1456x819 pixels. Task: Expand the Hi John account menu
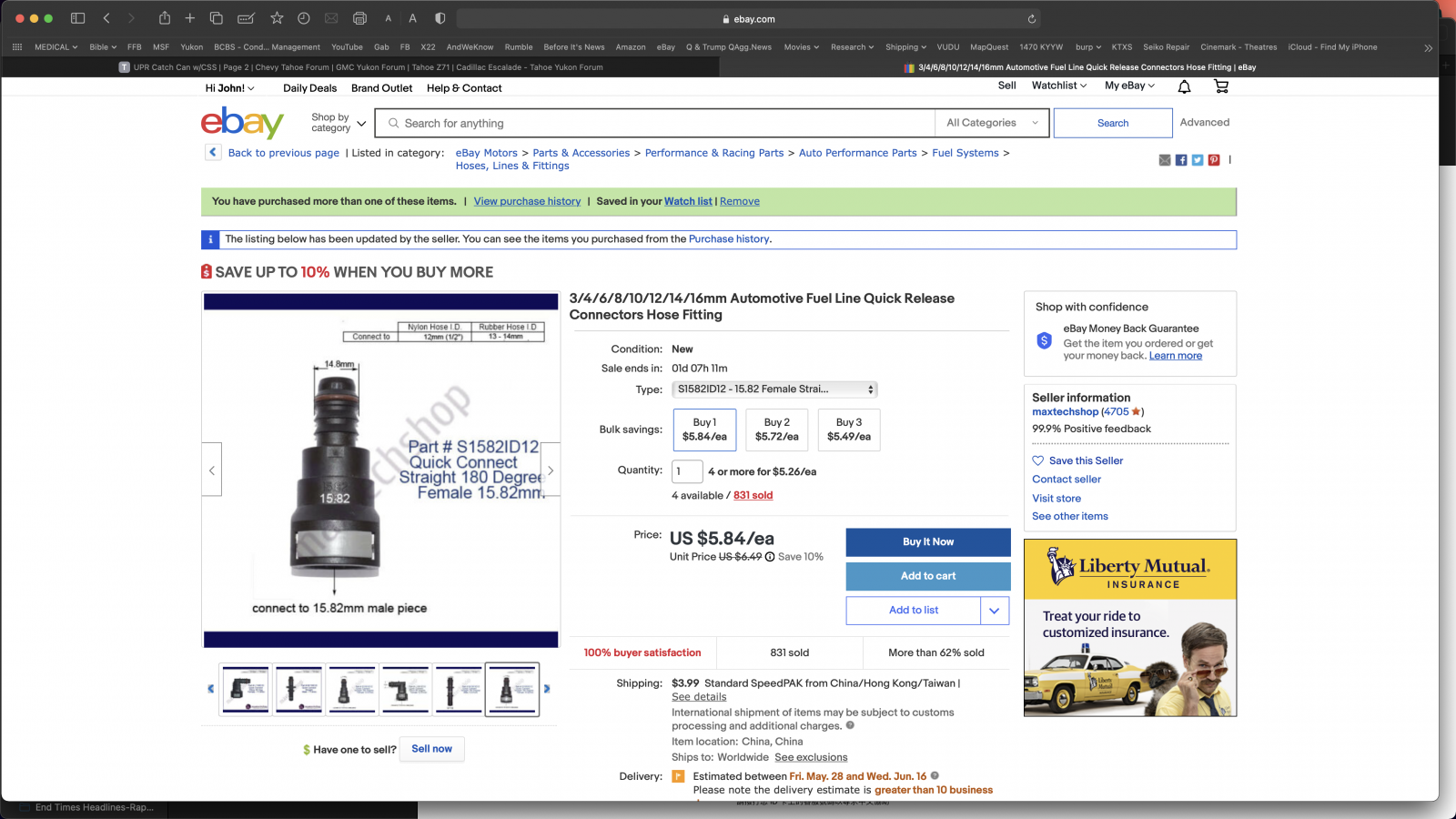pyautogui.click(x=229, y=88)
